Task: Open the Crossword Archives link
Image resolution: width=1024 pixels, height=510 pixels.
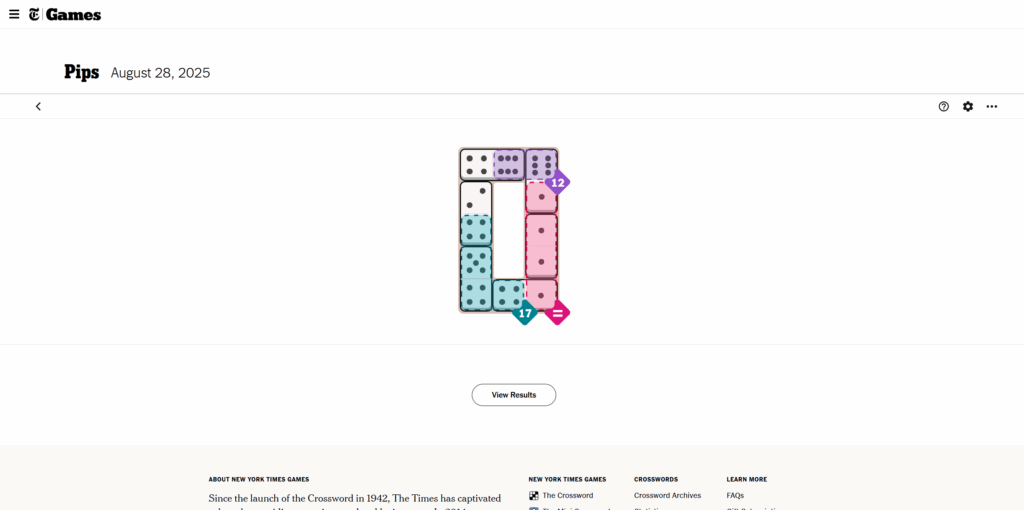Action: point(667,495)
